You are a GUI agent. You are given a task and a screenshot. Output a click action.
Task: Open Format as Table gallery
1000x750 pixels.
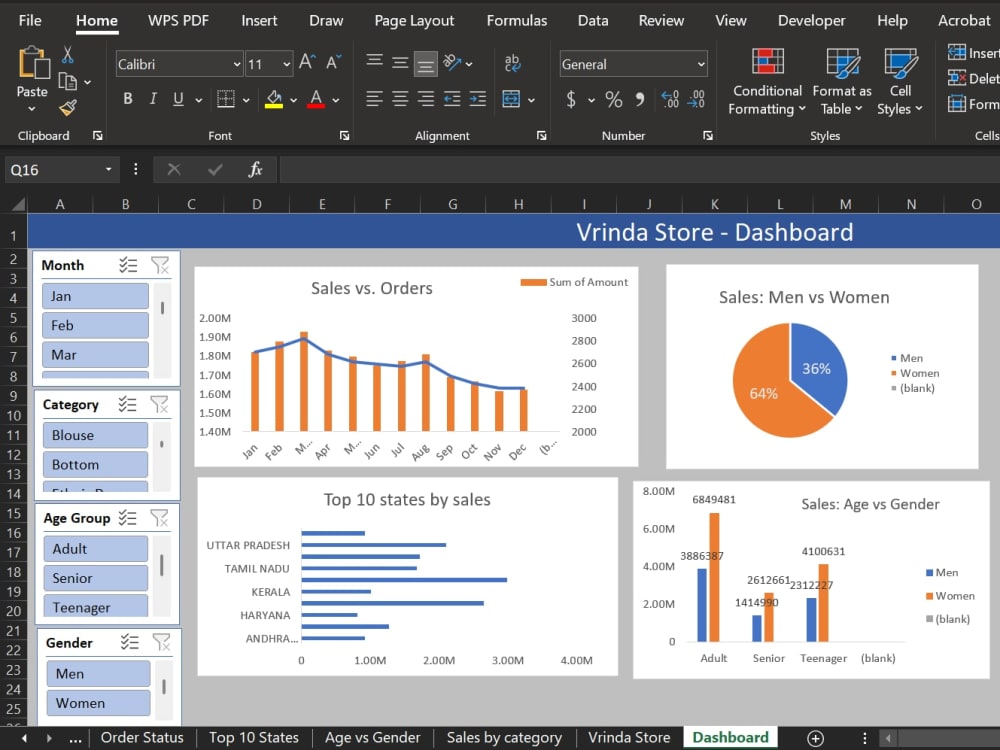click(x=841, y=82)
